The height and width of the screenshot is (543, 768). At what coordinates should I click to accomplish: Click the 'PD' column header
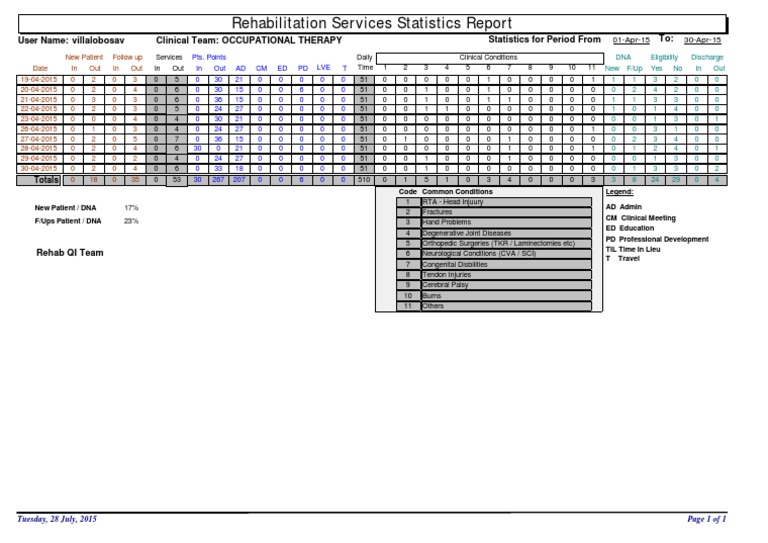pos(303,69)
